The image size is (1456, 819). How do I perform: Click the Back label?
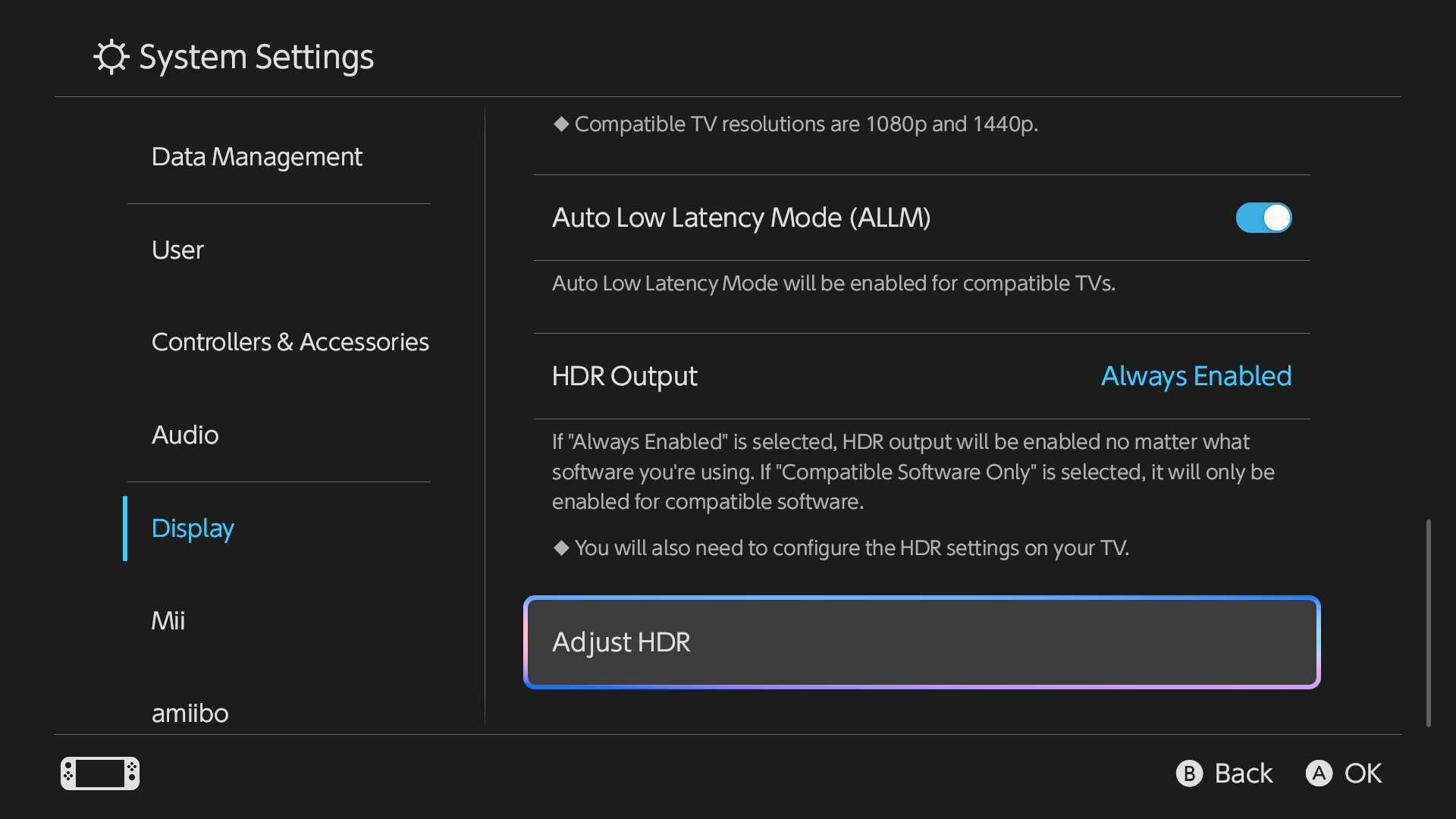[x=1244, y=773]
